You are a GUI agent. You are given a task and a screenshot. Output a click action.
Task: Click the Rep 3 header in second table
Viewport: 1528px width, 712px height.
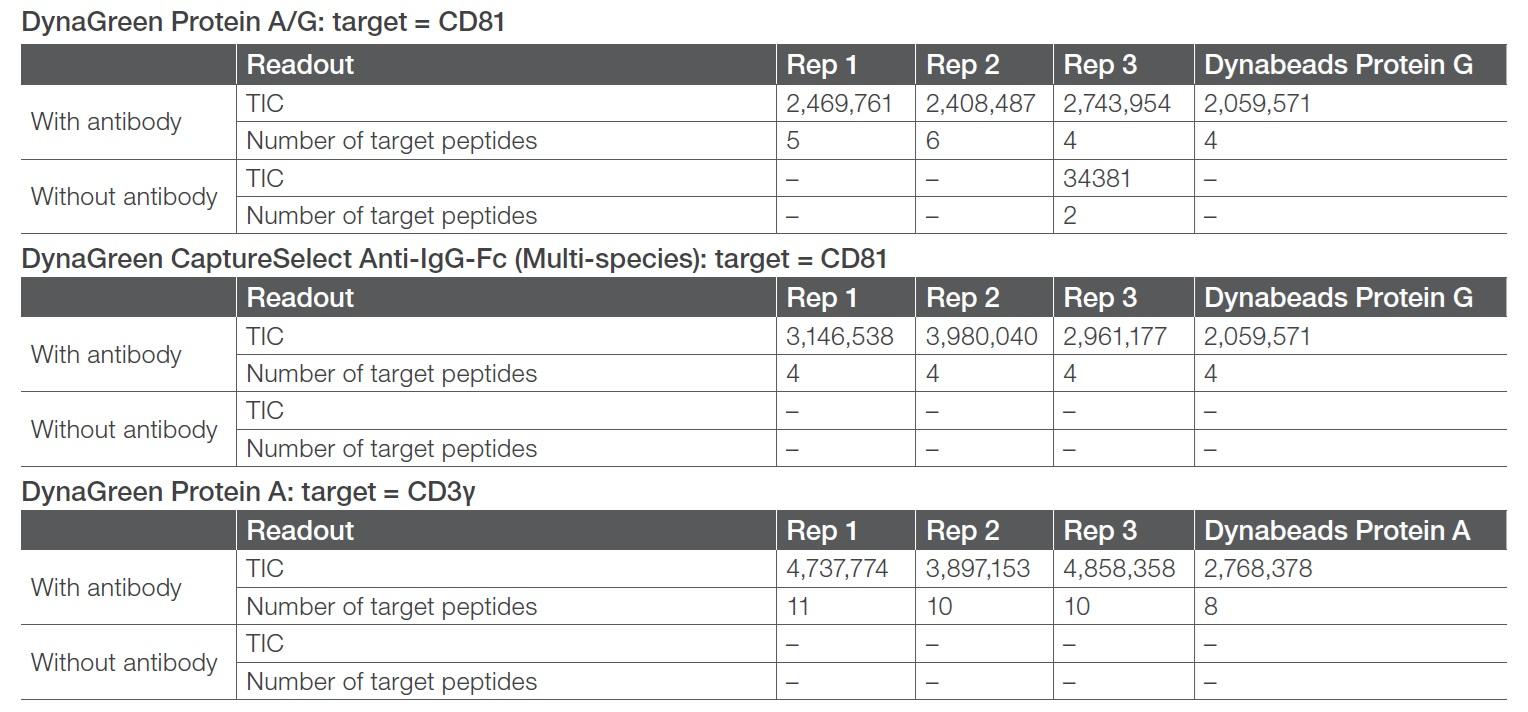point(1100,298)
